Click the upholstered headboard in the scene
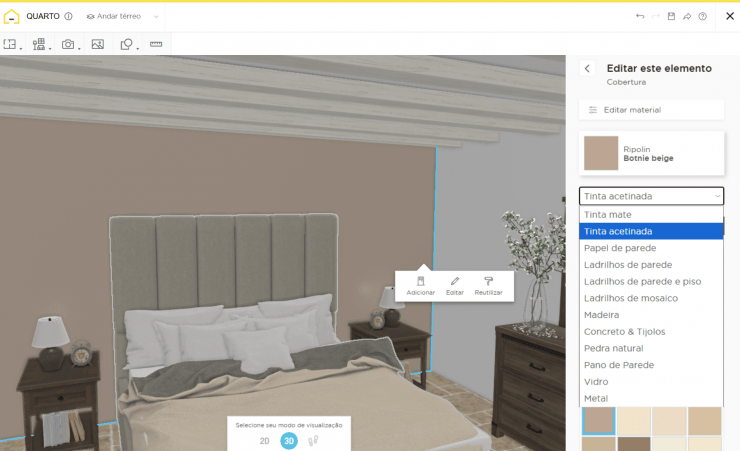The width and height of the screenshot is (740, 451). (x=223, y=262)
